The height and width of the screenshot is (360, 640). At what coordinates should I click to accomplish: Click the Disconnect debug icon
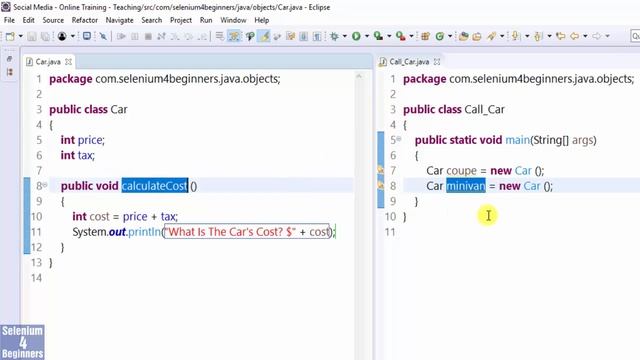click(161, 36)
